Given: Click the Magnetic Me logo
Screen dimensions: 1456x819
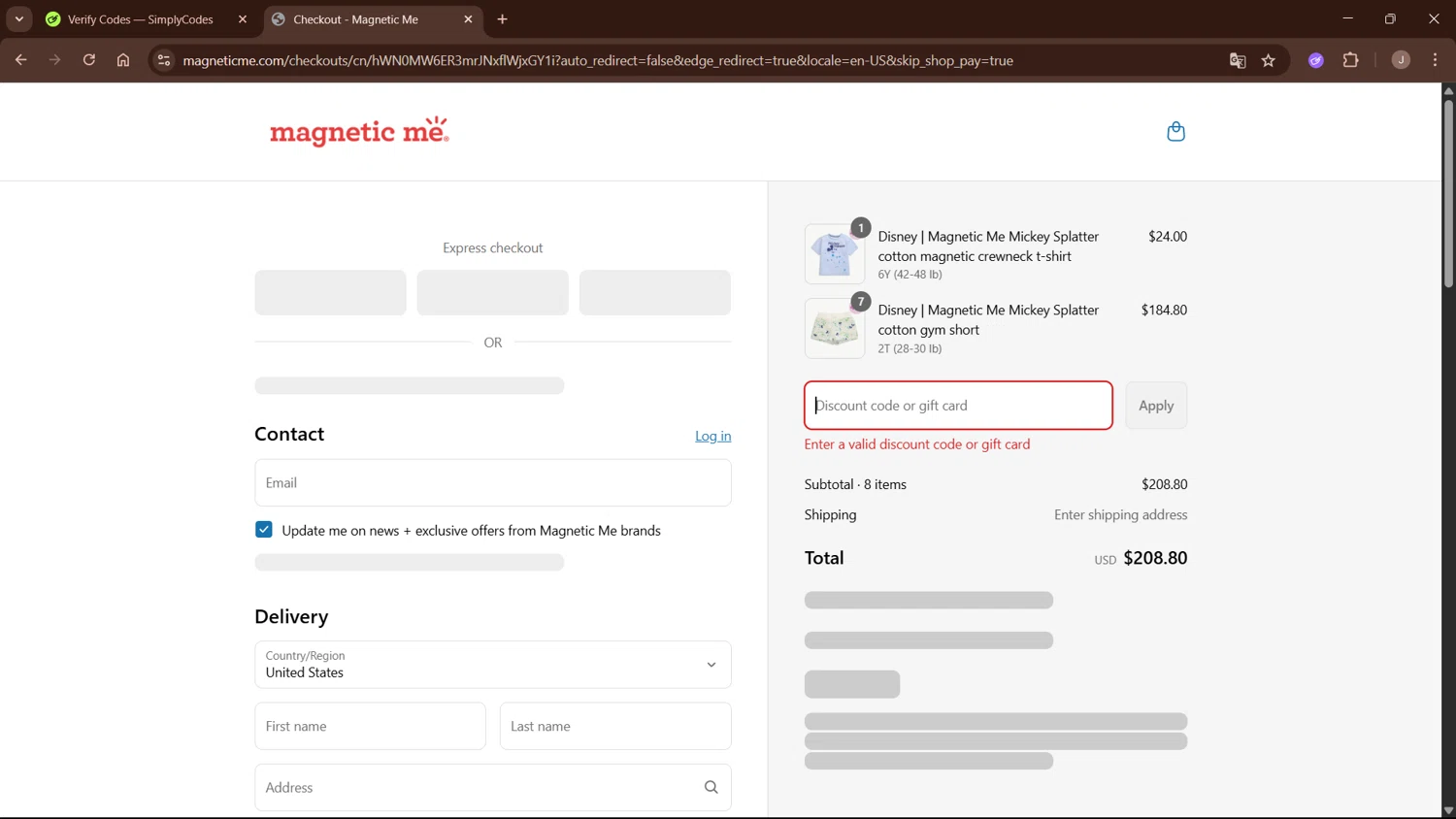Looking at the screenshot, I should click(x=359, y=131).
